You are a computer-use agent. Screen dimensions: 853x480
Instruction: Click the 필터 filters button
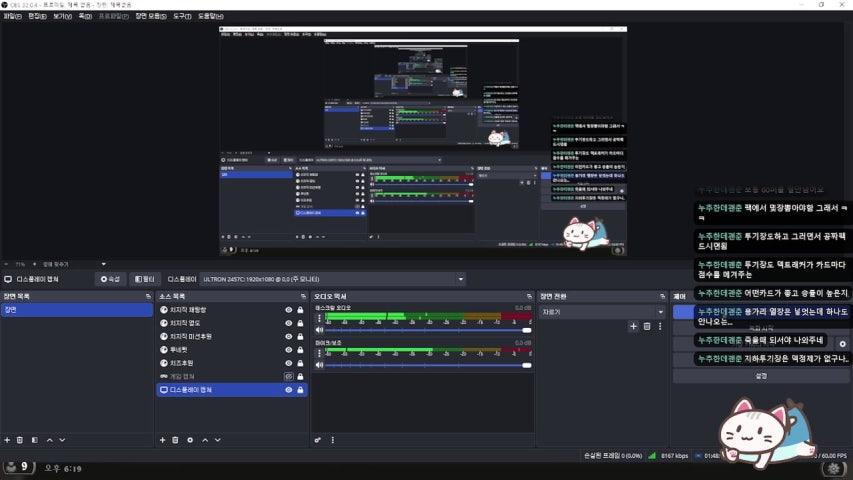pyautogui.click(x=144, y=279)
